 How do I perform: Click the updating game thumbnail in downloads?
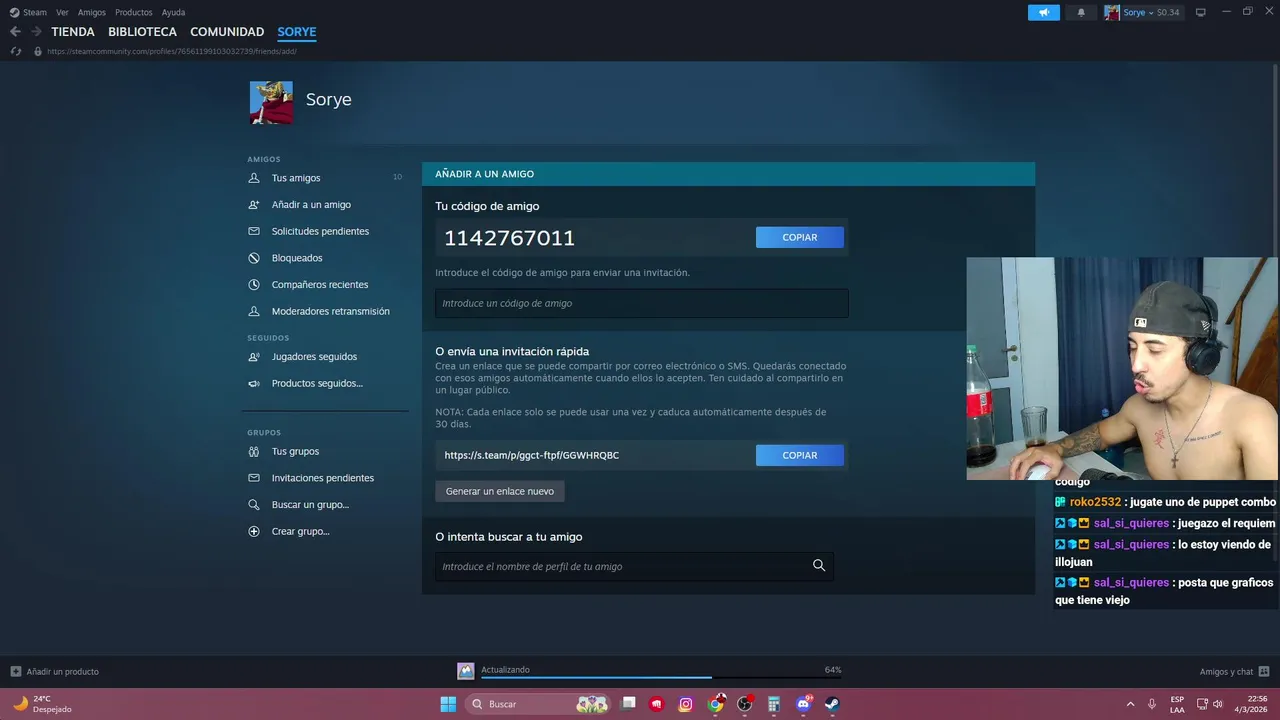pyautogui.click(x=466, y=671)
